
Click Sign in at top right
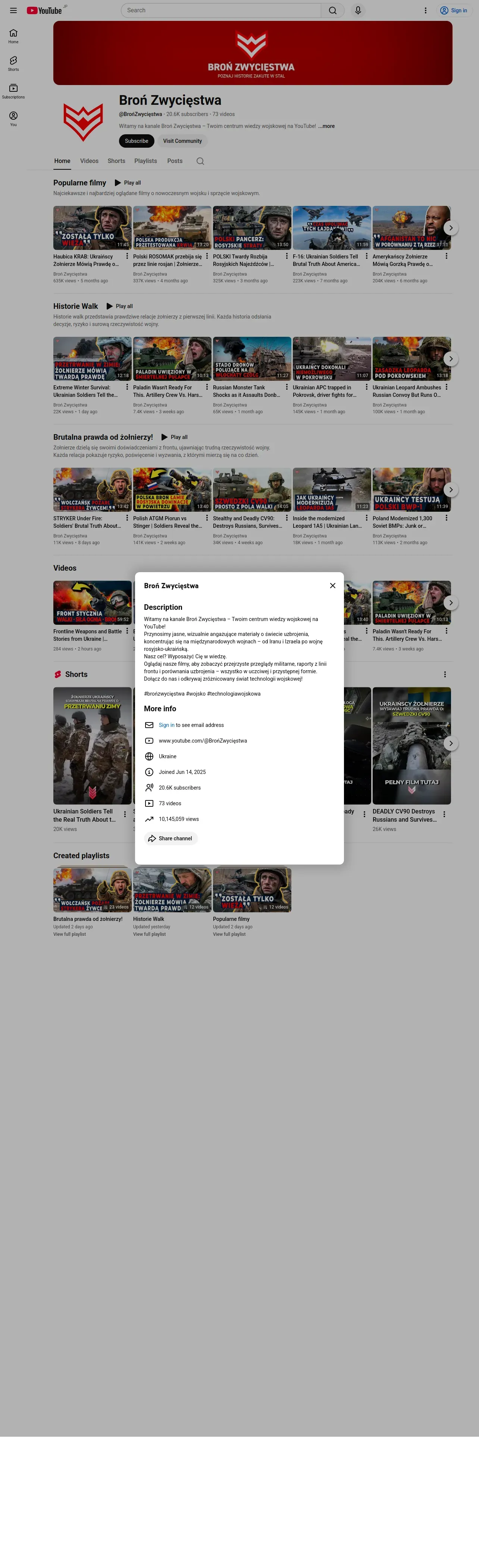point(454,10)
